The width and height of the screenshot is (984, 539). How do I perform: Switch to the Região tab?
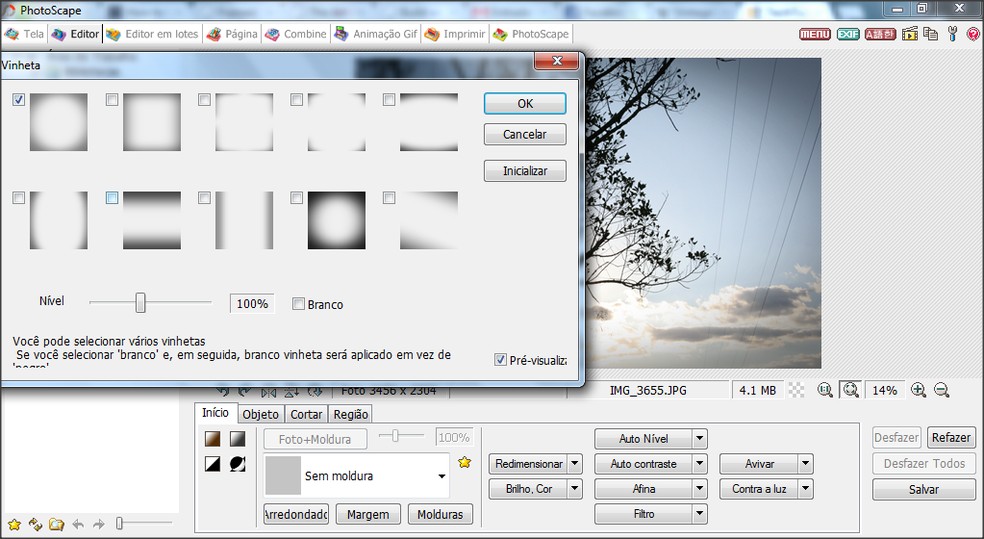click(x=351, y=414)
